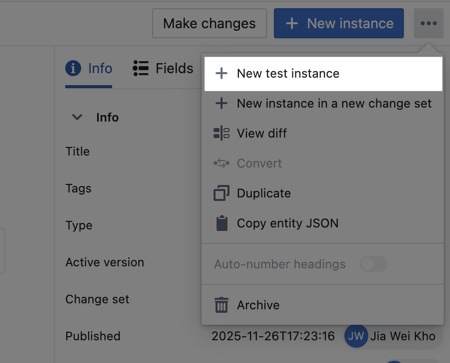Click the Info section heading text

coord(107,118)
